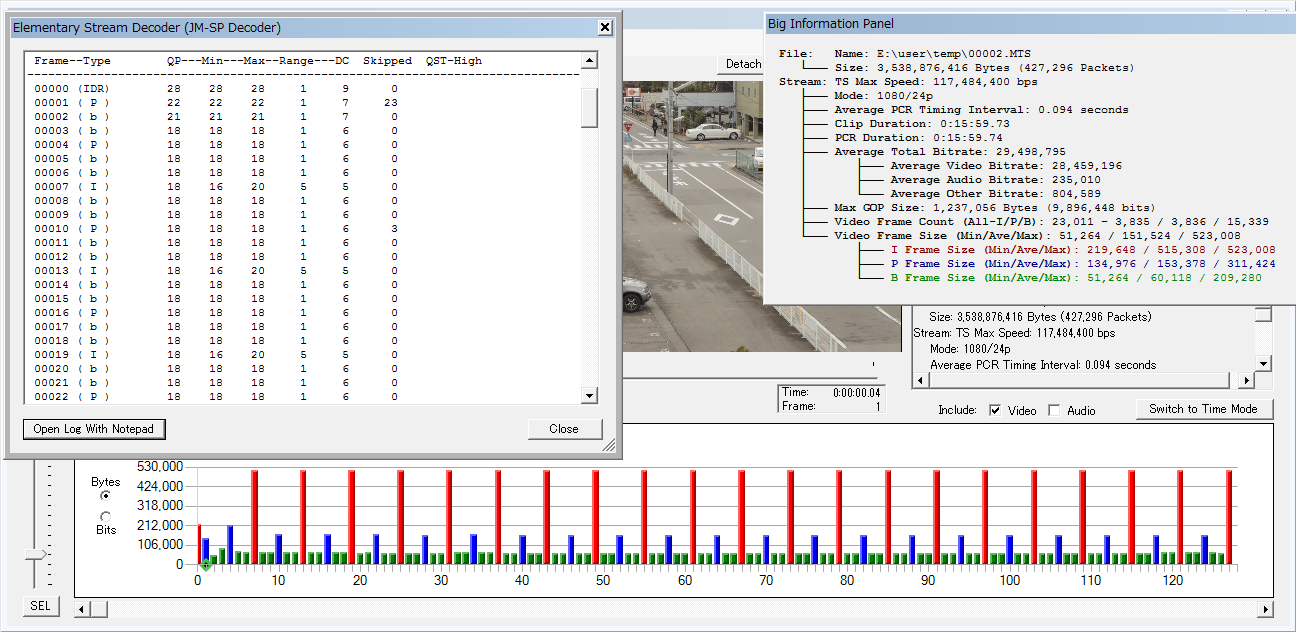Click decoder log scroll-down arrow
The width and height of the screenshot is (1296, 632).
[x=589, y=397]
